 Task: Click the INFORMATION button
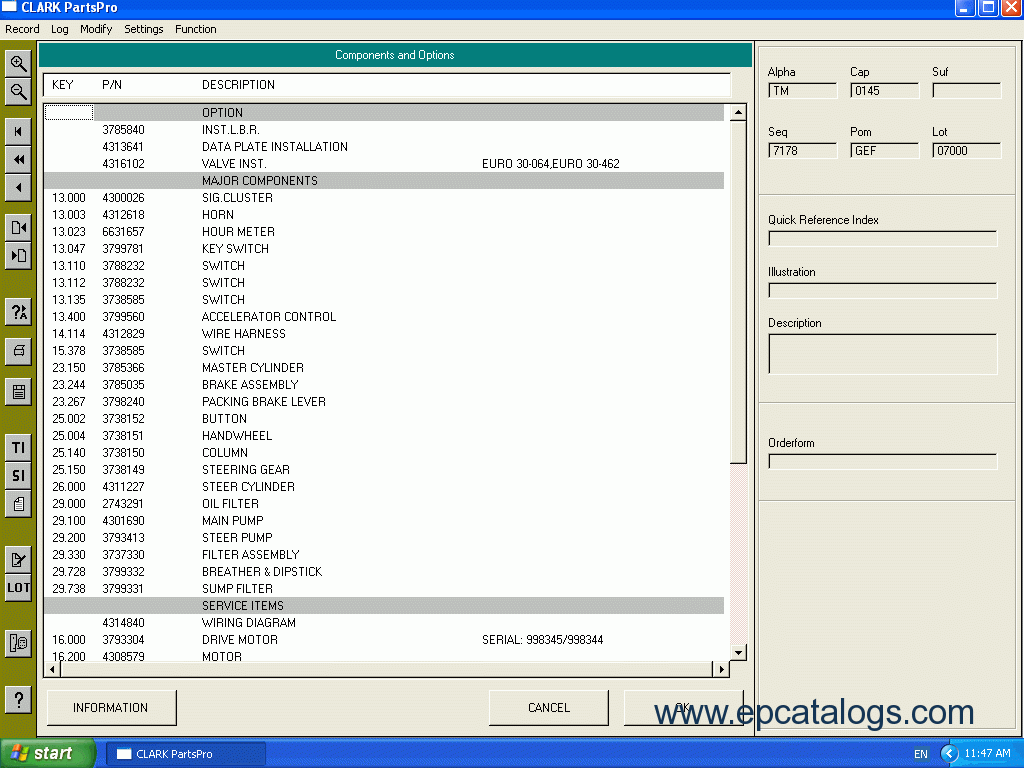pyautogui.click(x=111, y=707)
